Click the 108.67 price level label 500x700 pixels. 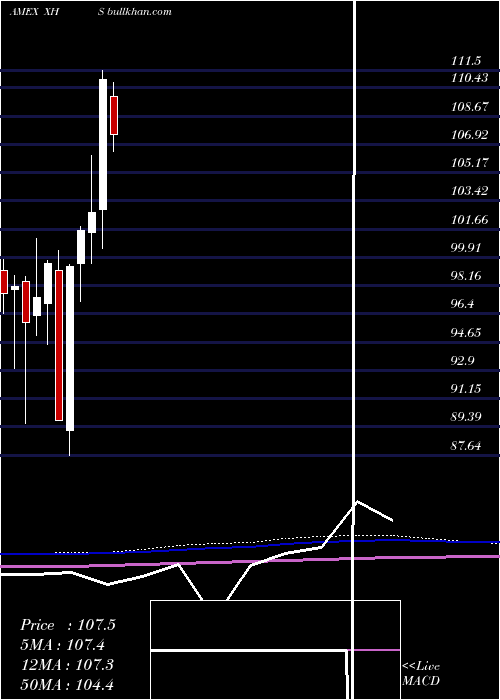click(469, 107)
